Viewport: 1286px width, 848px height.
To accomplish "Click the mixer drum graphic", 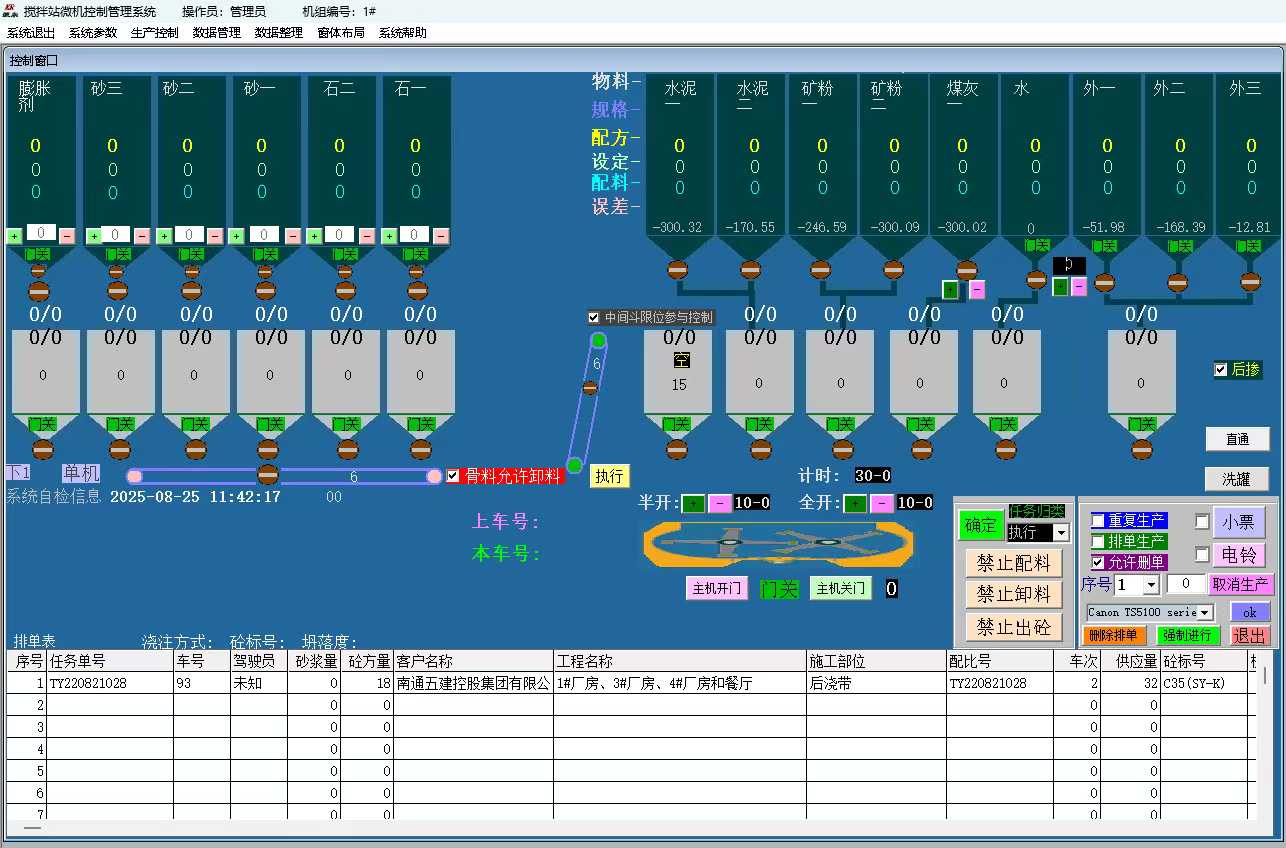I will [777, 544].
